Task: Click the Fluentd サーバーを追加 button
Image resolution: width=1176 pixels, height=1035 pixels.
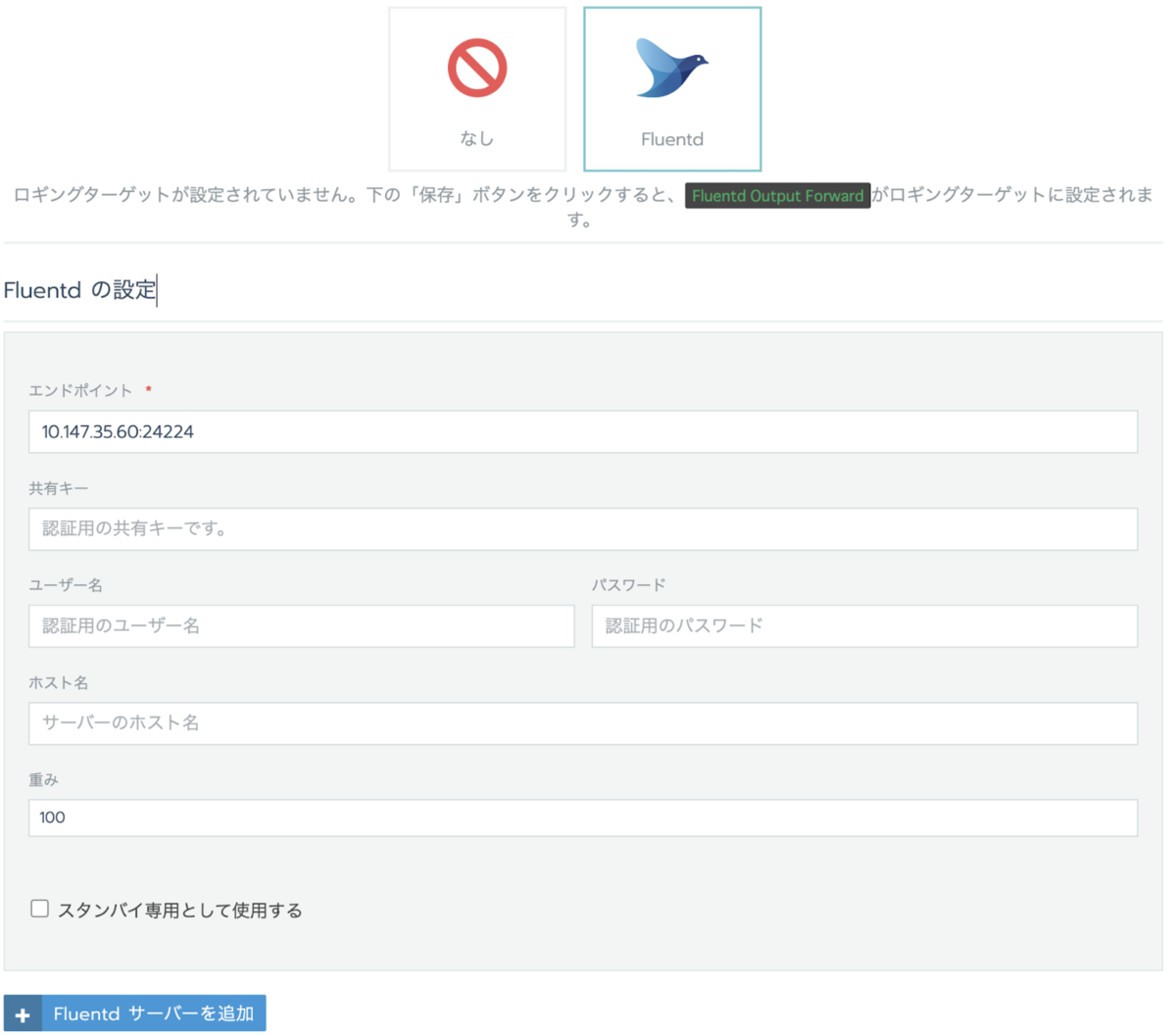Action: [x=135, y=1013]
